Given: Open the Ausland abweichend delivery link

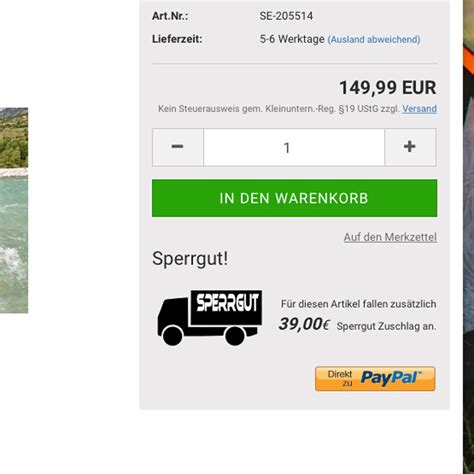Looking at the screenshot, I should coord(374,40).
